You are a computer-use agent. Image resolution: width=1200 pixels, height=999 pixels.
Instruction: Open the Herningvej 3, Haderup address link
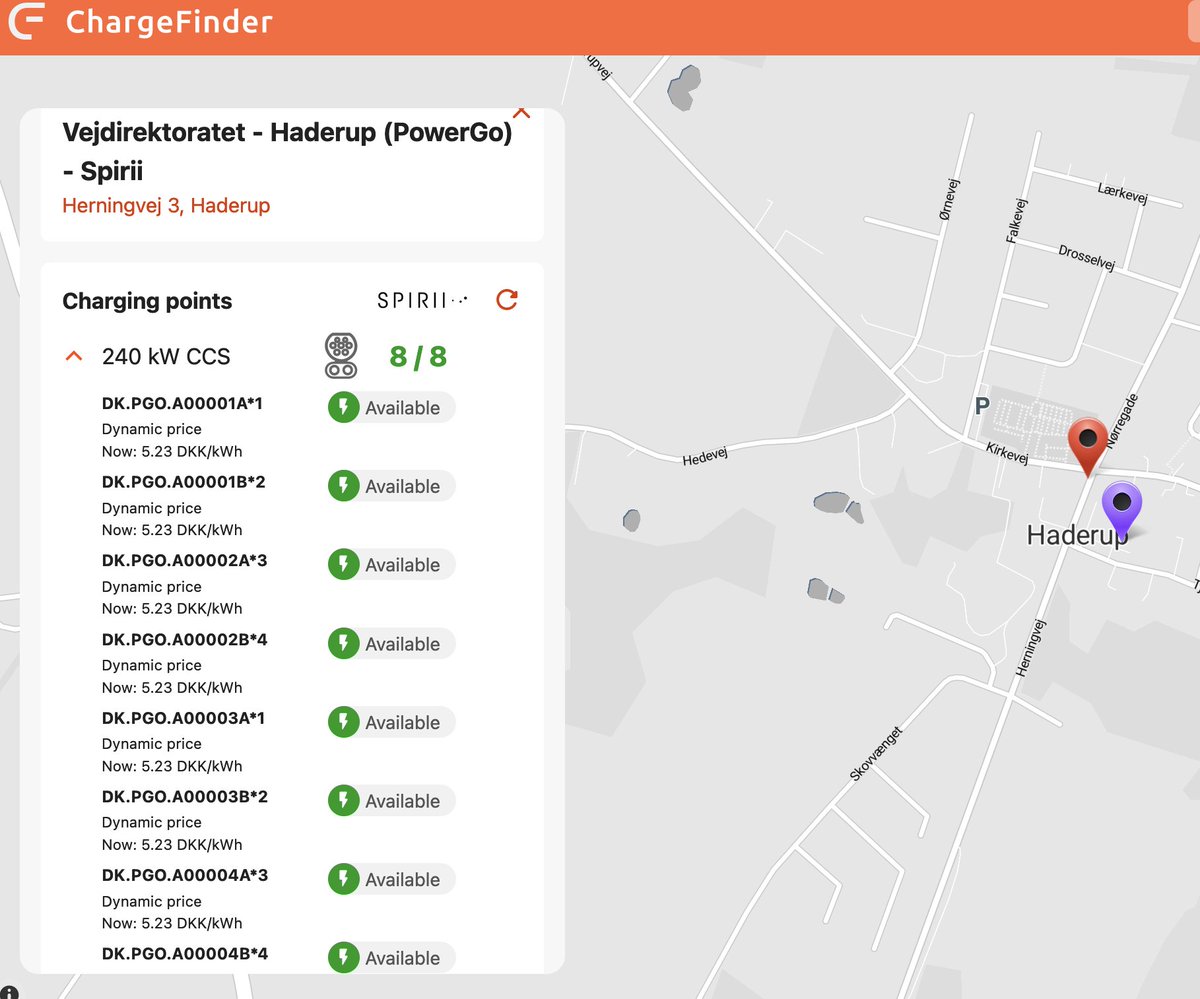tap(166, 206)
